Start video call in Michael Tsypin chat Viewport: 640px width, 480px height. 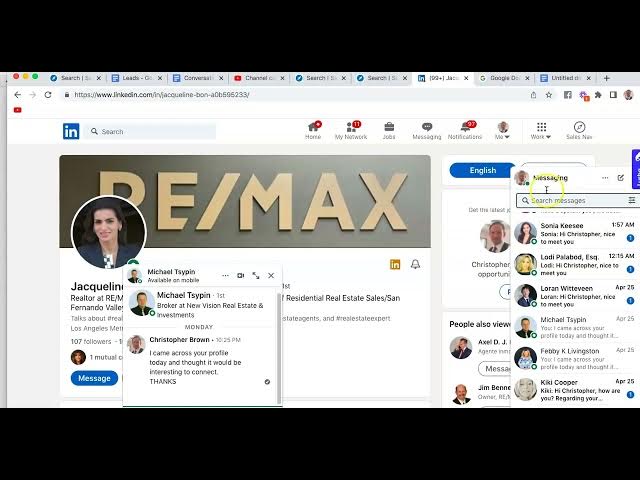240,275
